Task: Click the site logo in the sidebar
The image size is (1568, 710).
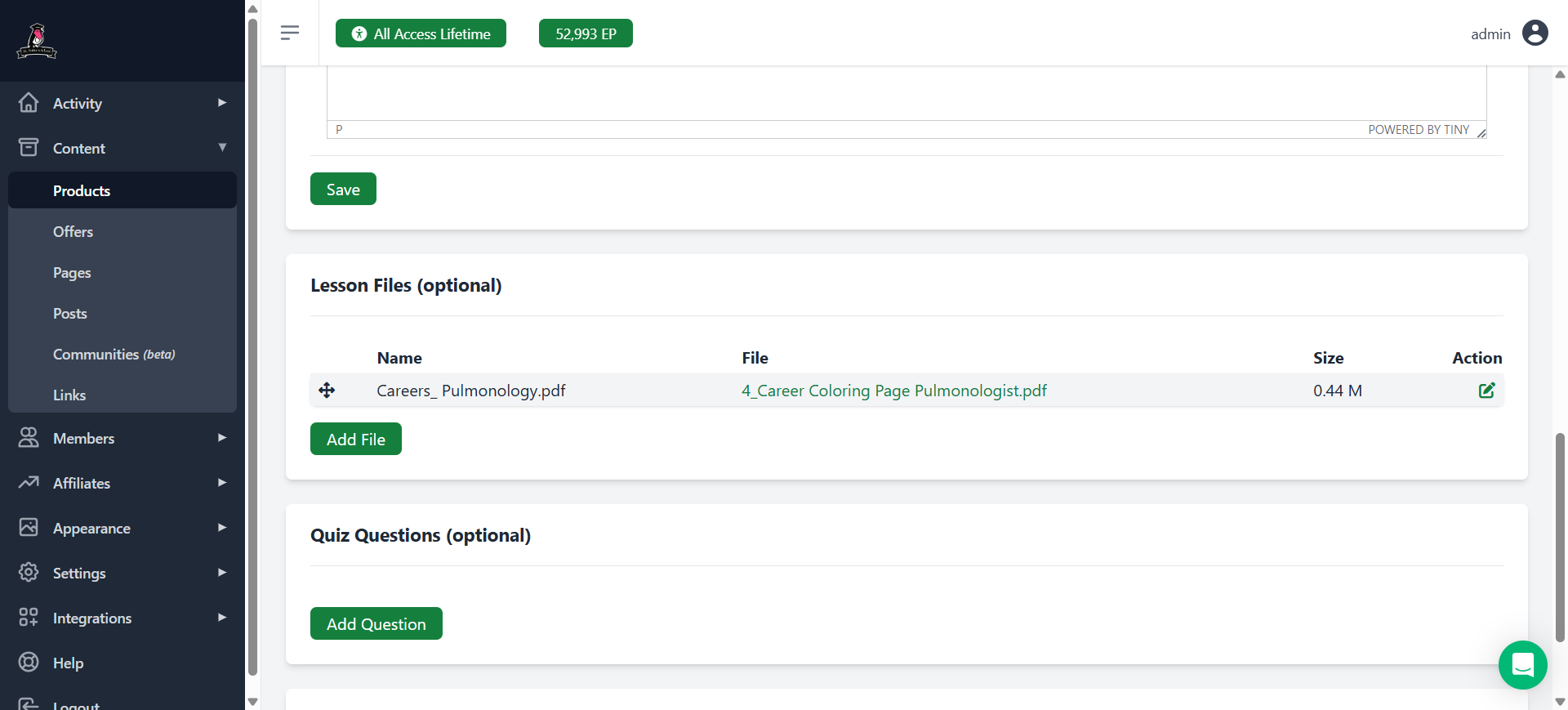Action: pos(37,41)
